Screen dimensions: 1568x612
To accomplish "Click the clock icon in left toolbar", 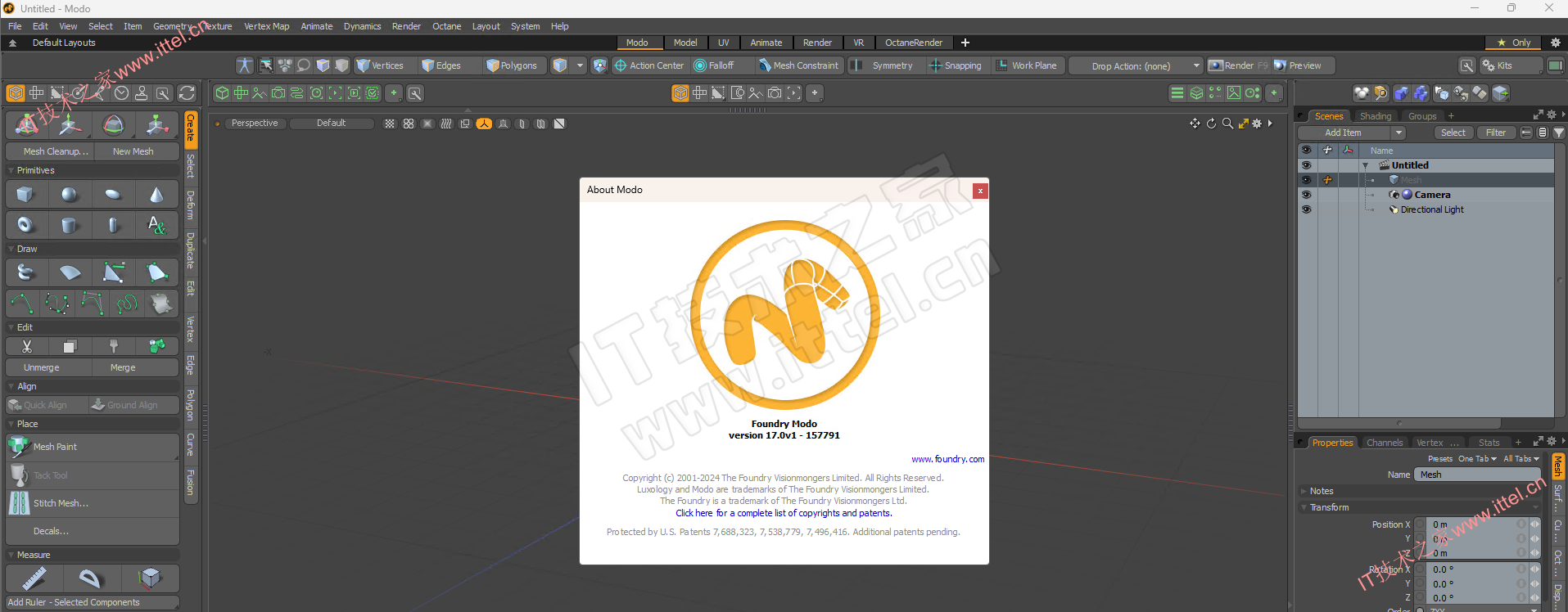I will [x=121, y=93].
